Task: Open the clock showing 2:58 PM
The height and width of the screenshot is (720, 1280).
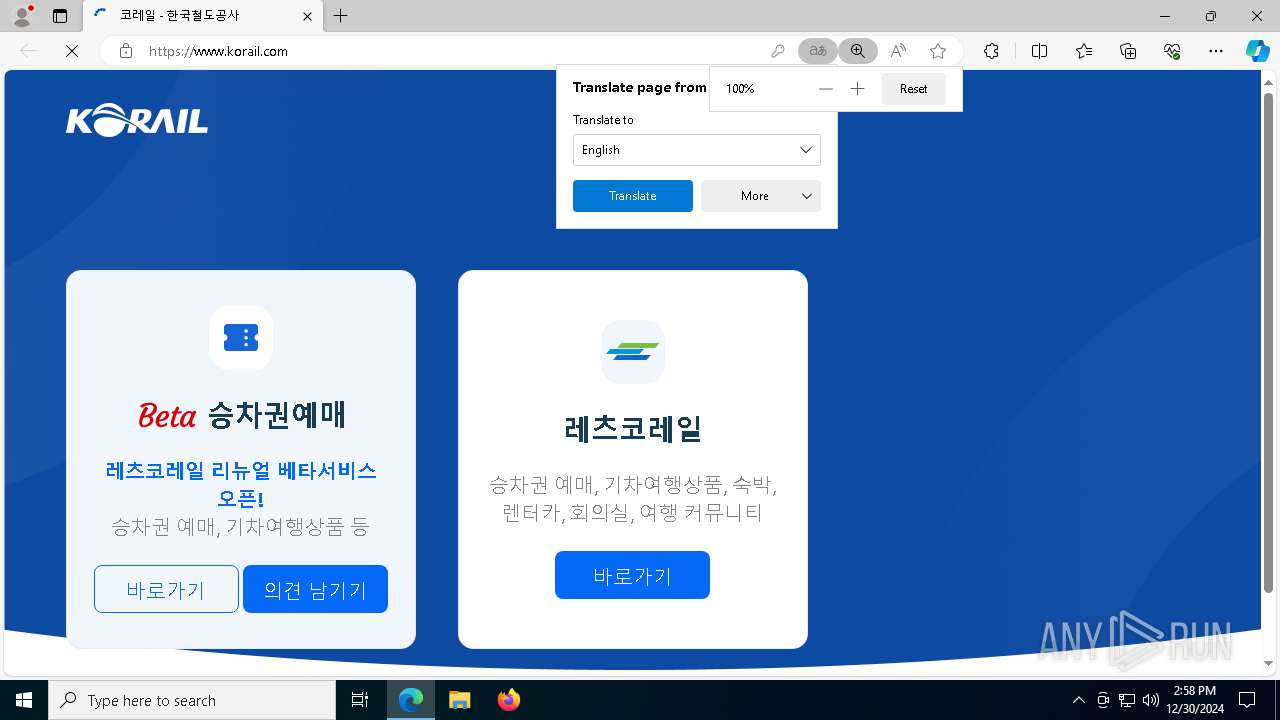Action: point(1195,700)
